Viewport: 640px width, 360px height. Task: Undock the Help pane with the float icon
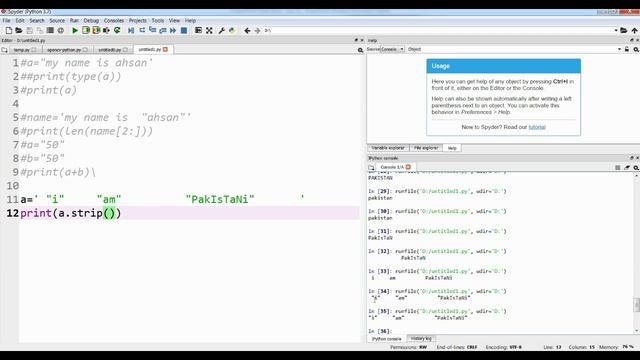tap(632, 40)
